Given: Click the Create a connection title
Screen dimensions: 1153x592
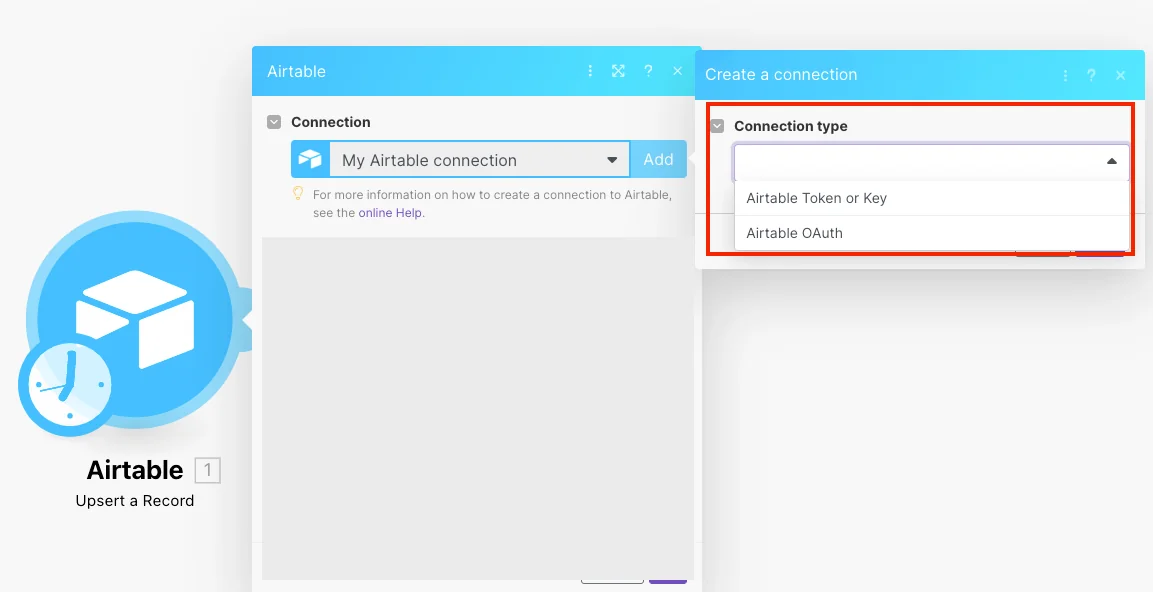Looking at the screenshot, I should (781, 74).
